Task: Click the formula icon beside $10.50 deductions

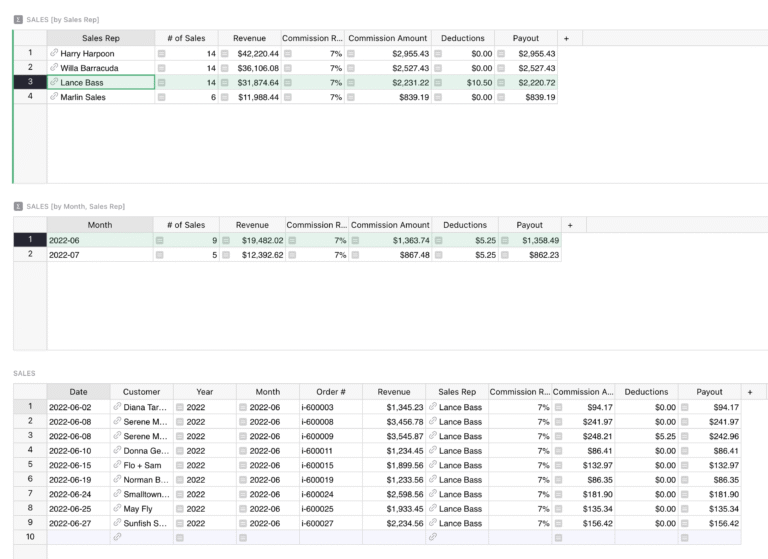Action: click(x=438, y=83)
